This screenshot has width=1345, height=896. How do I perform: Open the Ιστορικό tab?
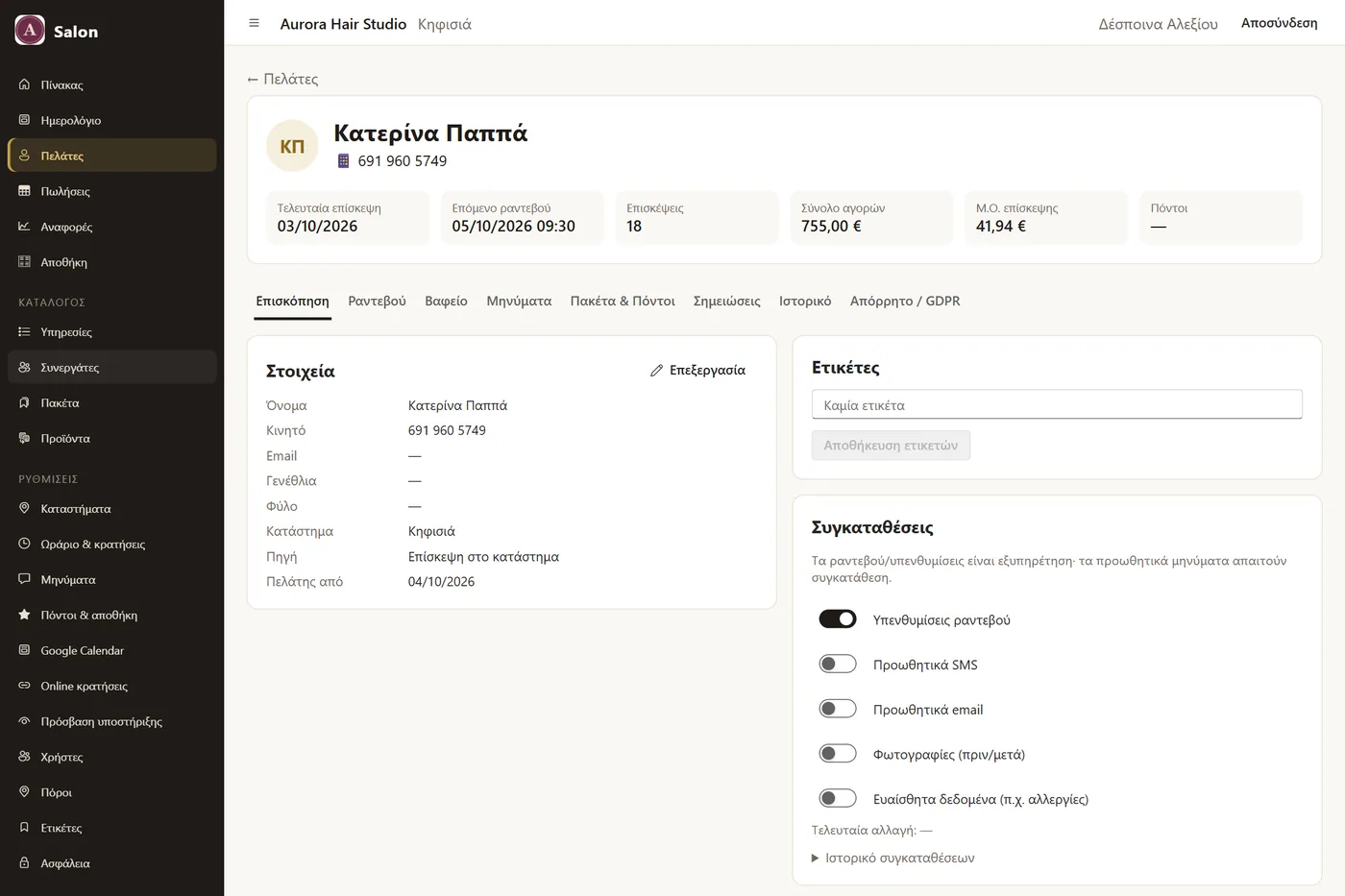click(805, 302)
